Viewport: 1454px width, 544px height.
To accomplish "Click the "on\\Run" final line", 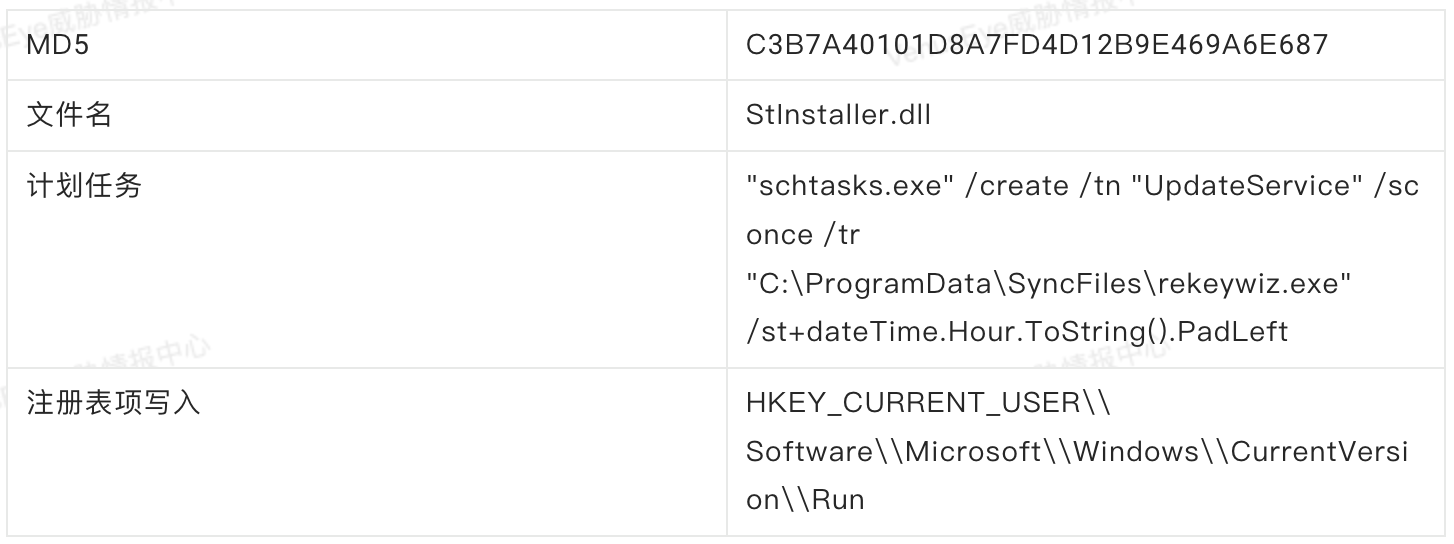I will pyautogui.click(x=805, y=499).
